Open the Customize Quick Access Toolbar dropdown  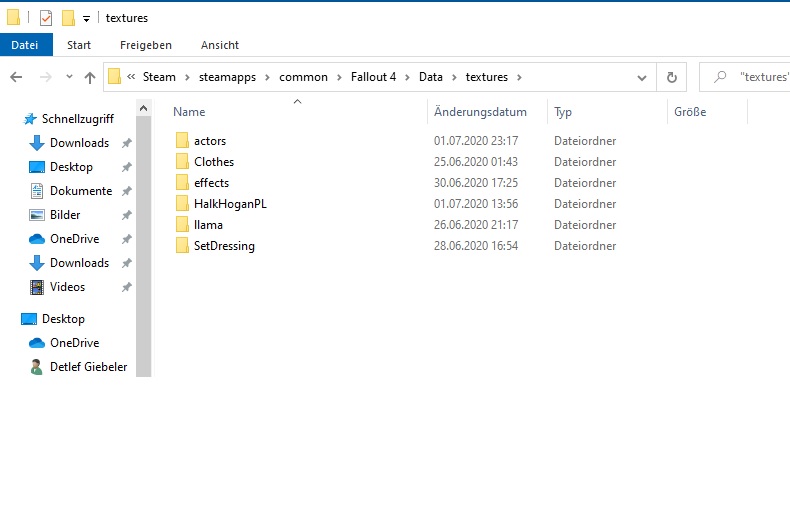(x=87, y=18)
